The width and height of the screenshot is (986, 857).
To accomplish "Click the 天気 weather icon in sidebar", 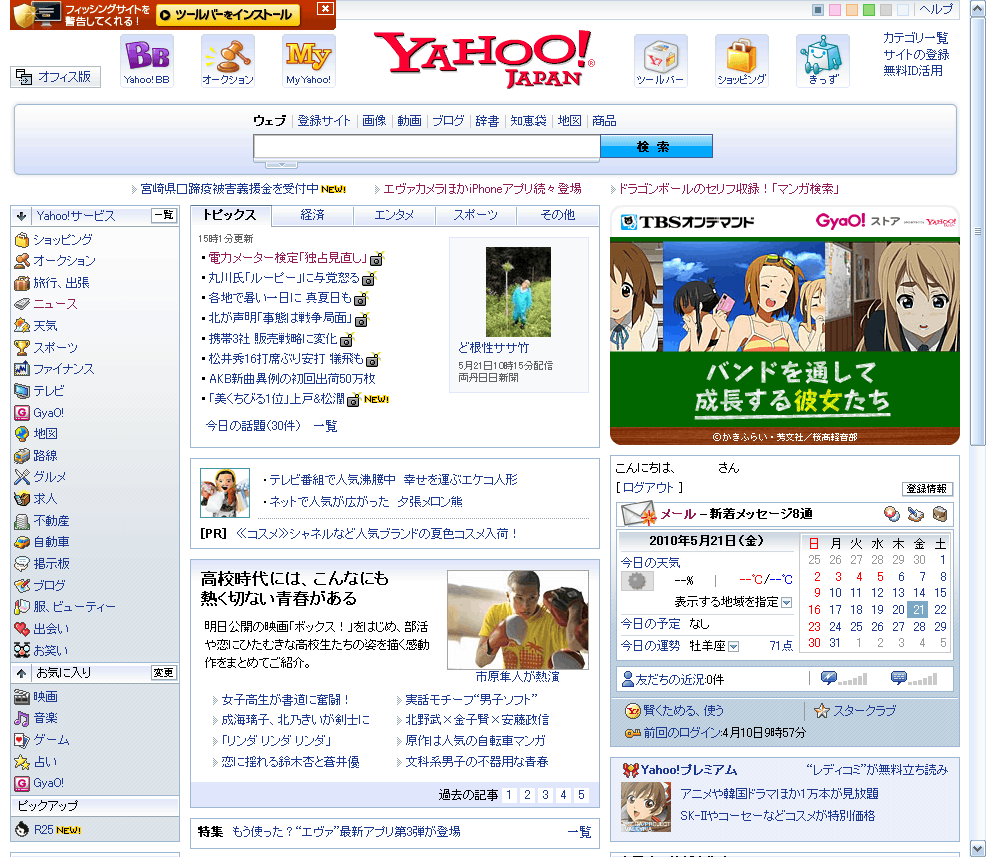I will click(23, 326).
